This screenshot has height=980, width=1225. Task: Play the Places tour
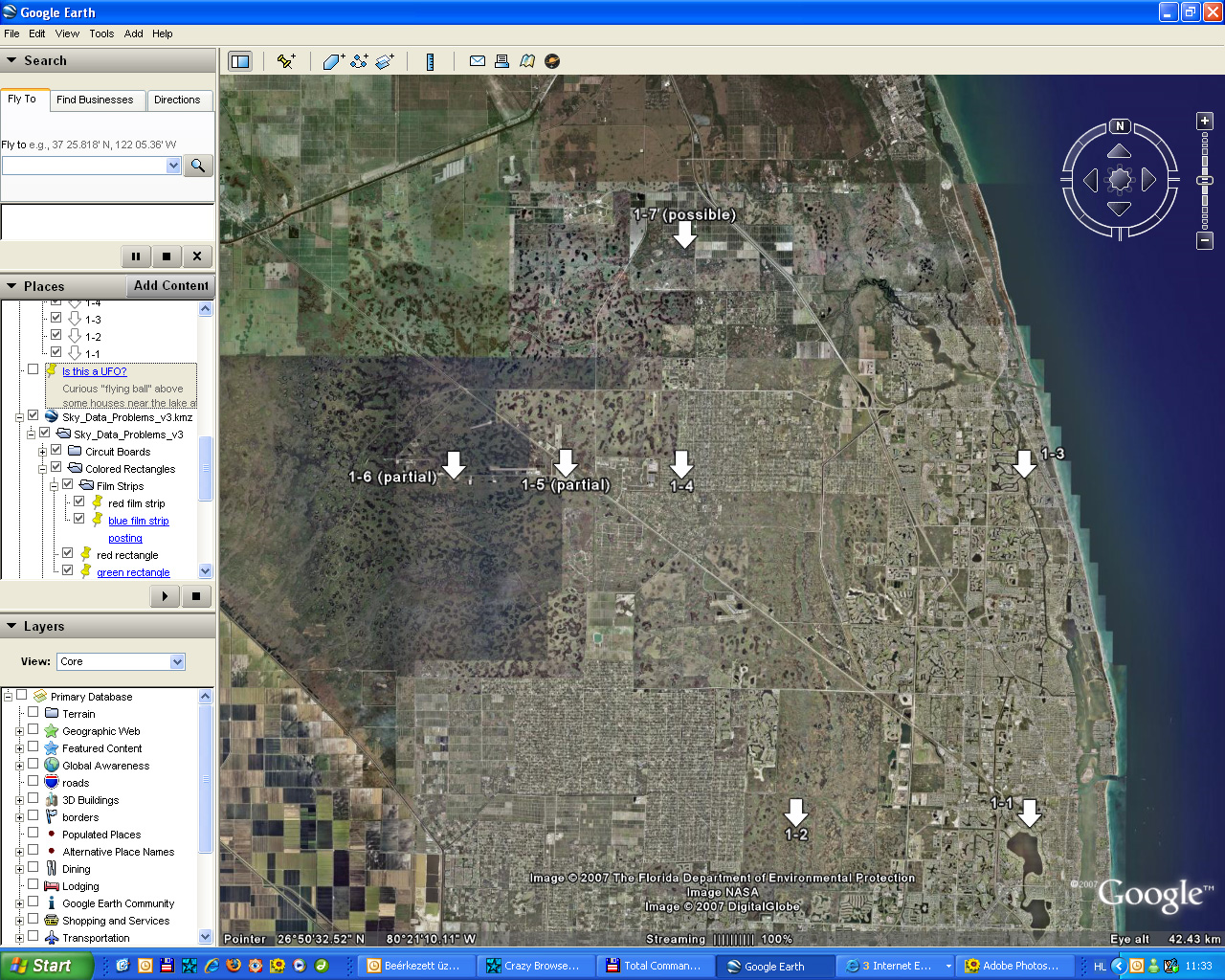[165, 596]
